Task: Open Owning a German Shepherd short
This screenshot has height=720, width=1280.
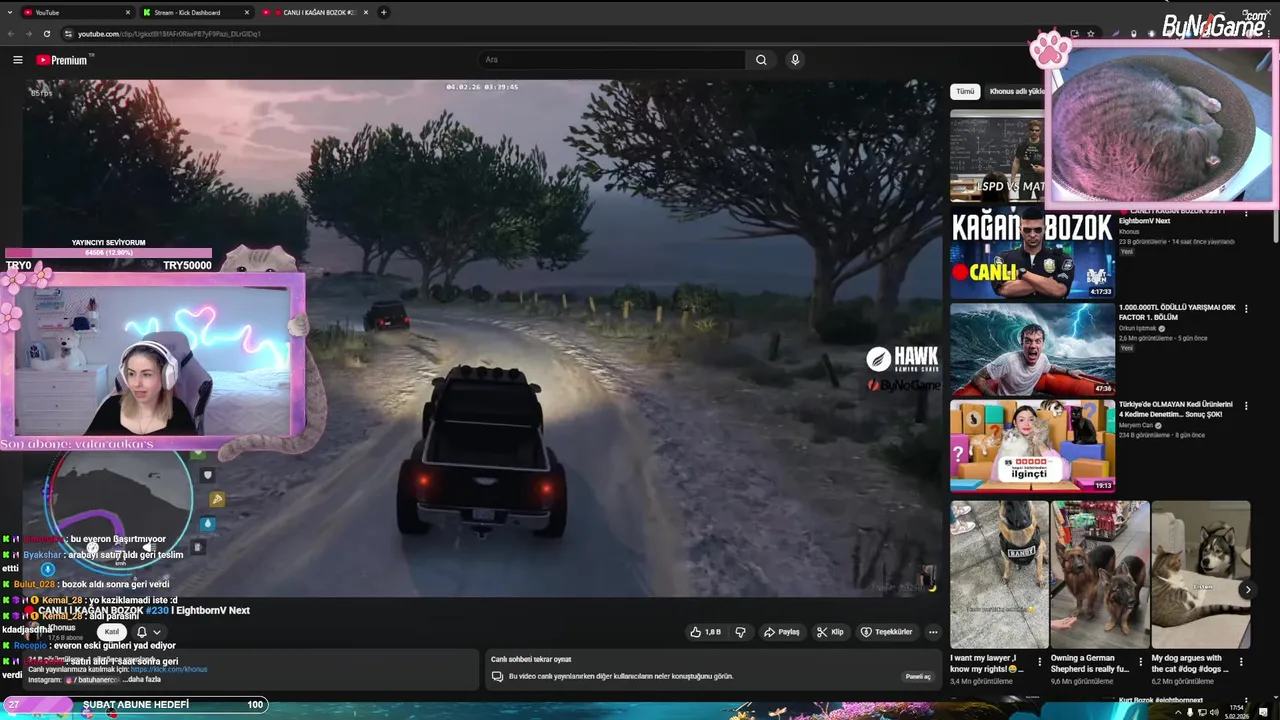Action: [1099, 575]
